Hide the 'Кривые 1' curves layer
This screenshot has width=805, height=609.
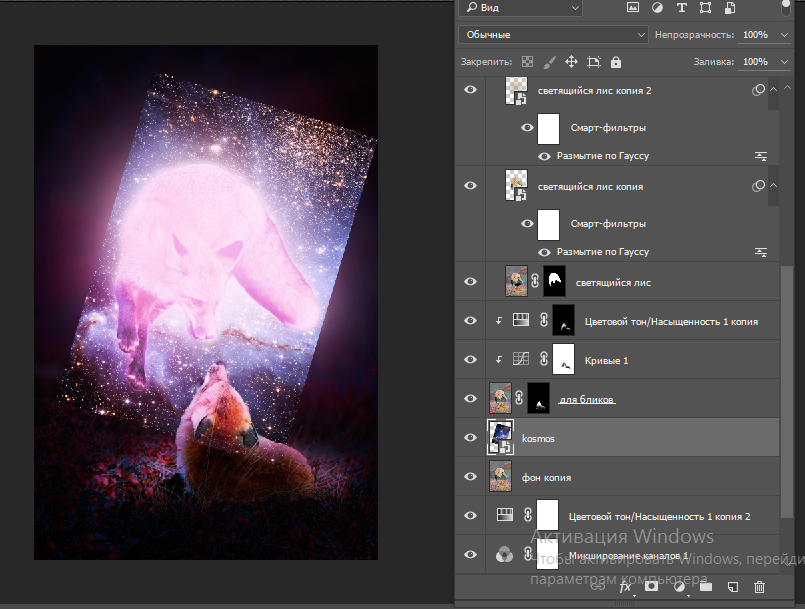[x=470, y=359]
